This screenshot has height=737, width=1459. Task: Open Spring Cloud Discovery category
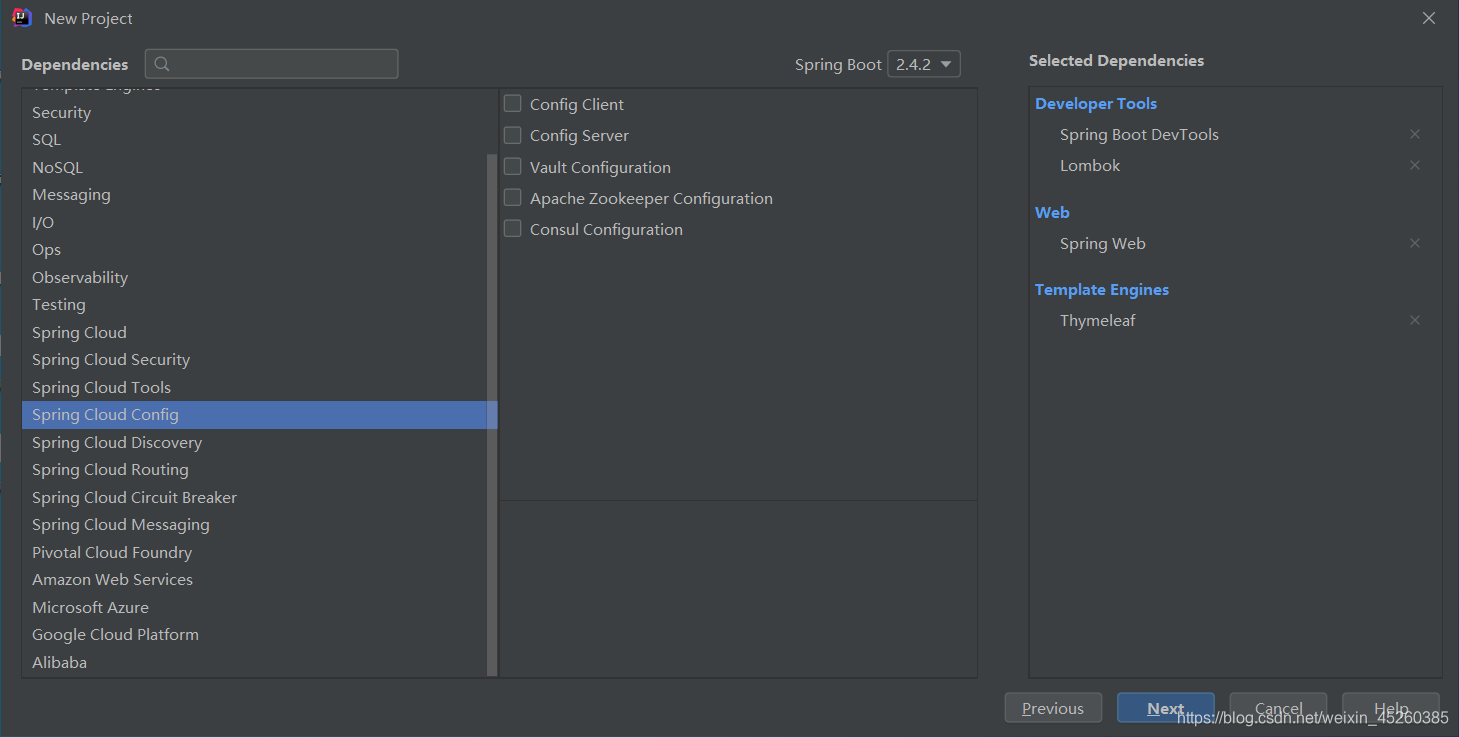coord(254,443)
